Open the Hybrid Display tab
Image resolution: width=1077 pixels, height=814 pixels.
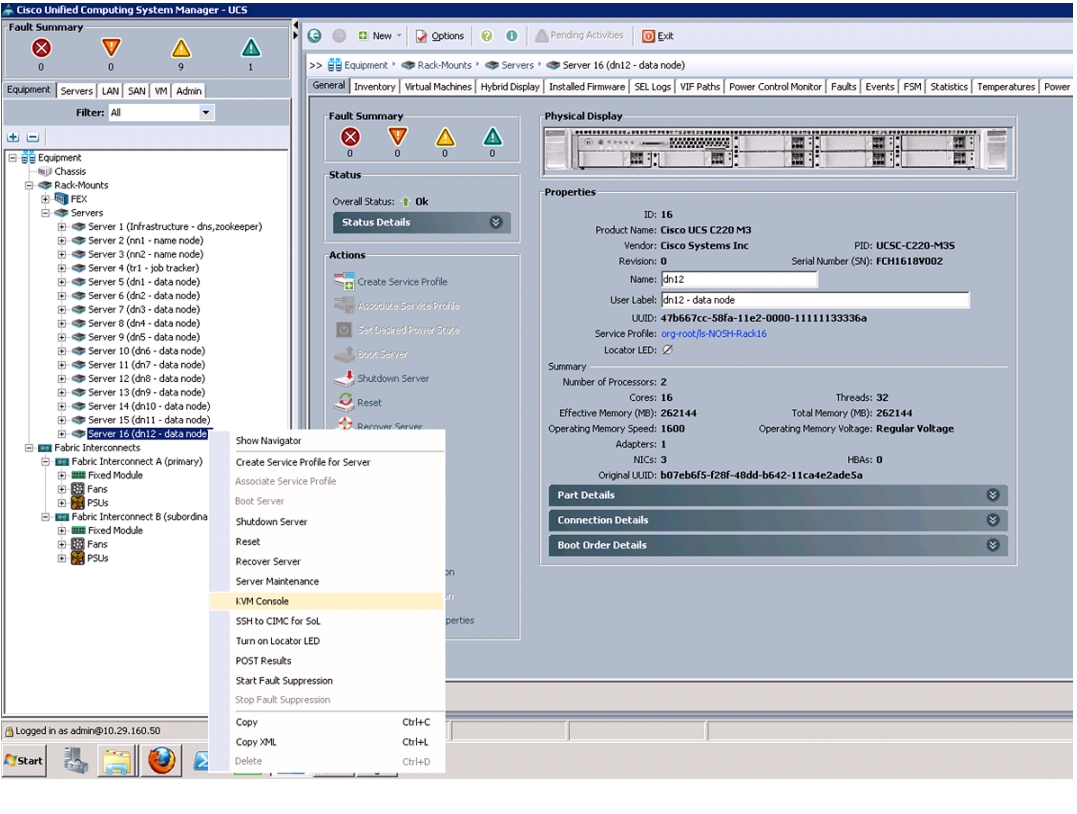coord(510,87)
